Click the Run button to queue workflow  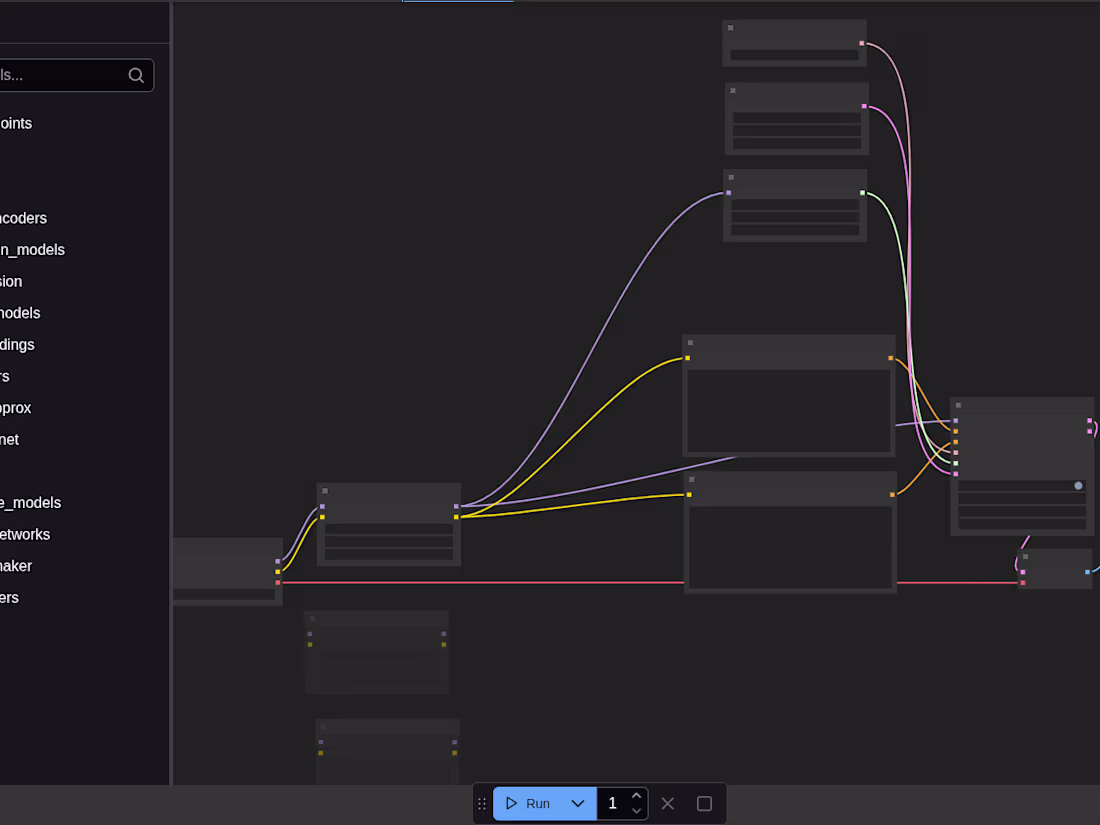pos(528,803)
